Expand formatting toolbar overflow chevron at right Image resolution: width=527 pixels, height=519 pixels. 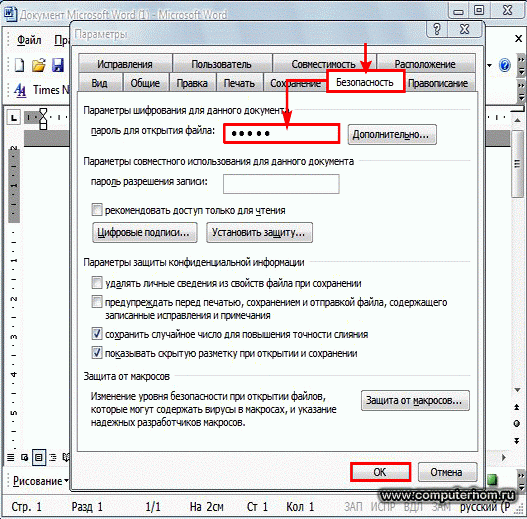[521, 91]
